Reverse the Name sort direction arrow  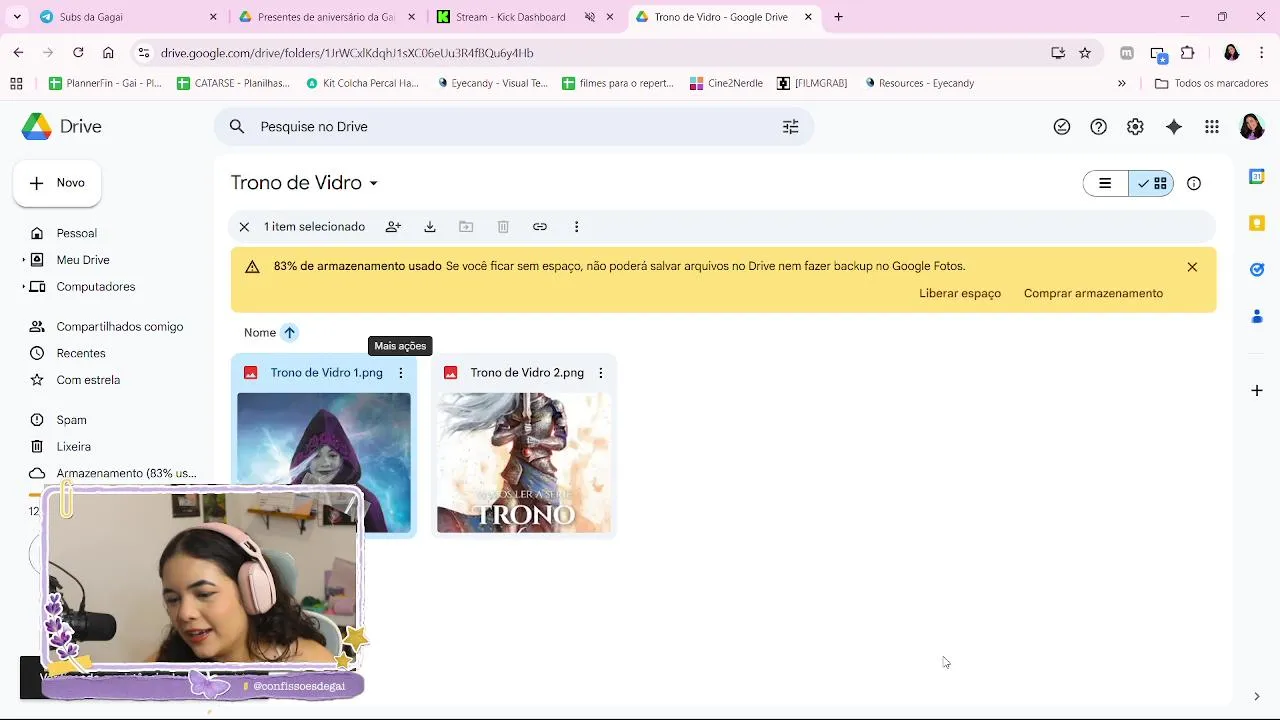tap(289, 333)
